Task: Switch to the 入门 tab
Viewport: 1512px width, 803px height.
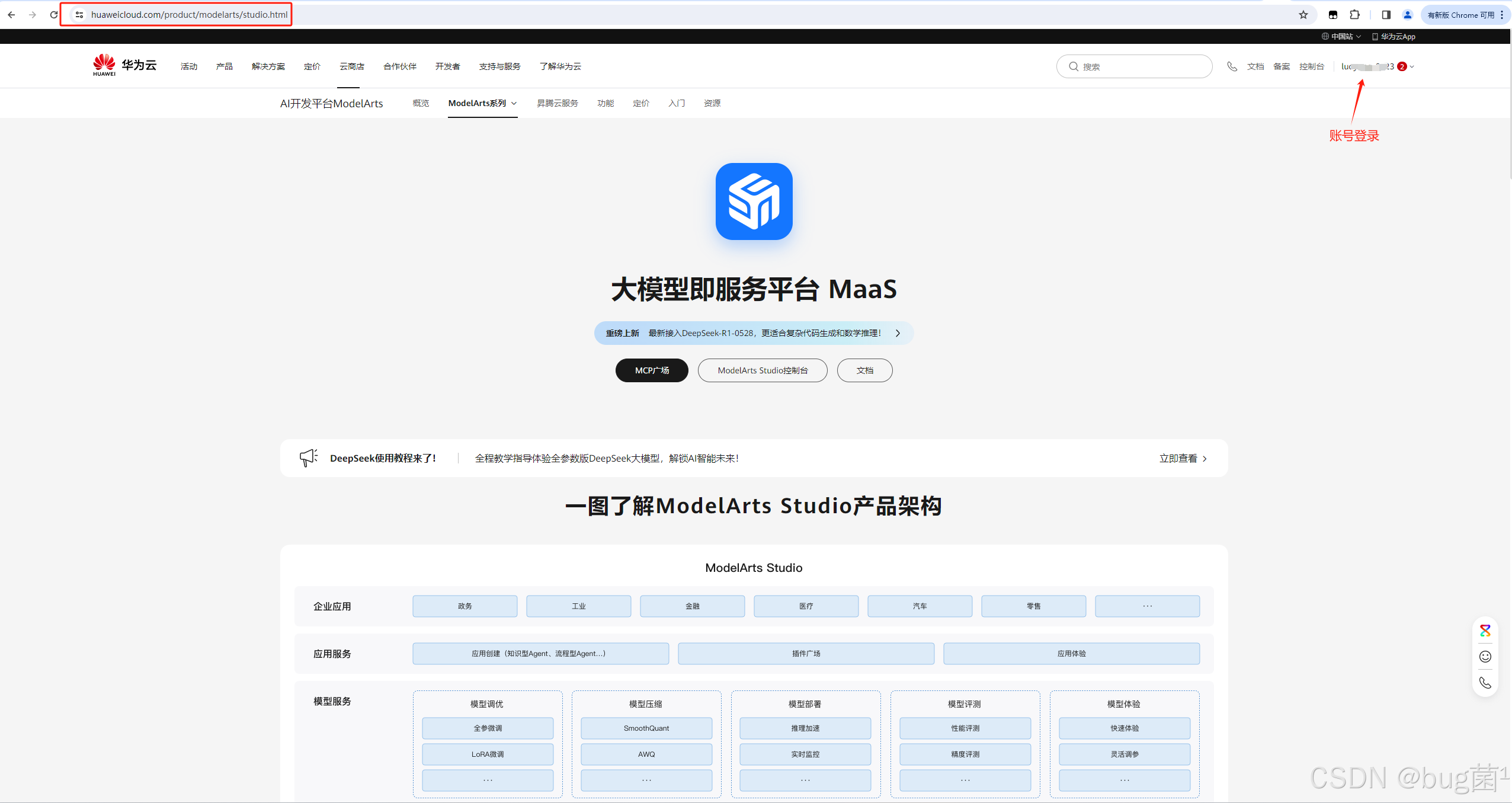Action: pos(677,103)
